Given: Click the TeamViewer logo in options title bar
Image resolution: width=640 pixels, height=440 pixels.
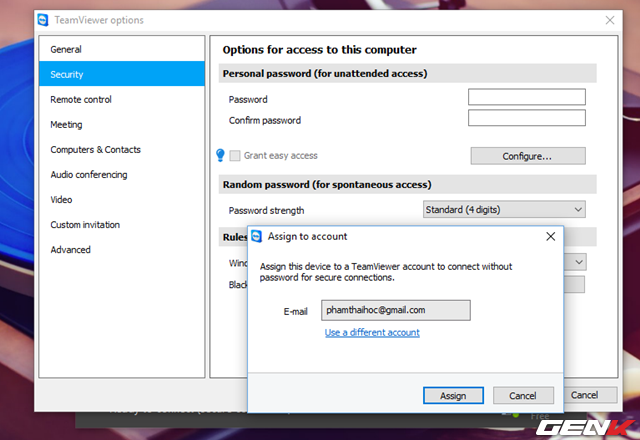Looking at the screenshot, I should (x=43, y=20).
